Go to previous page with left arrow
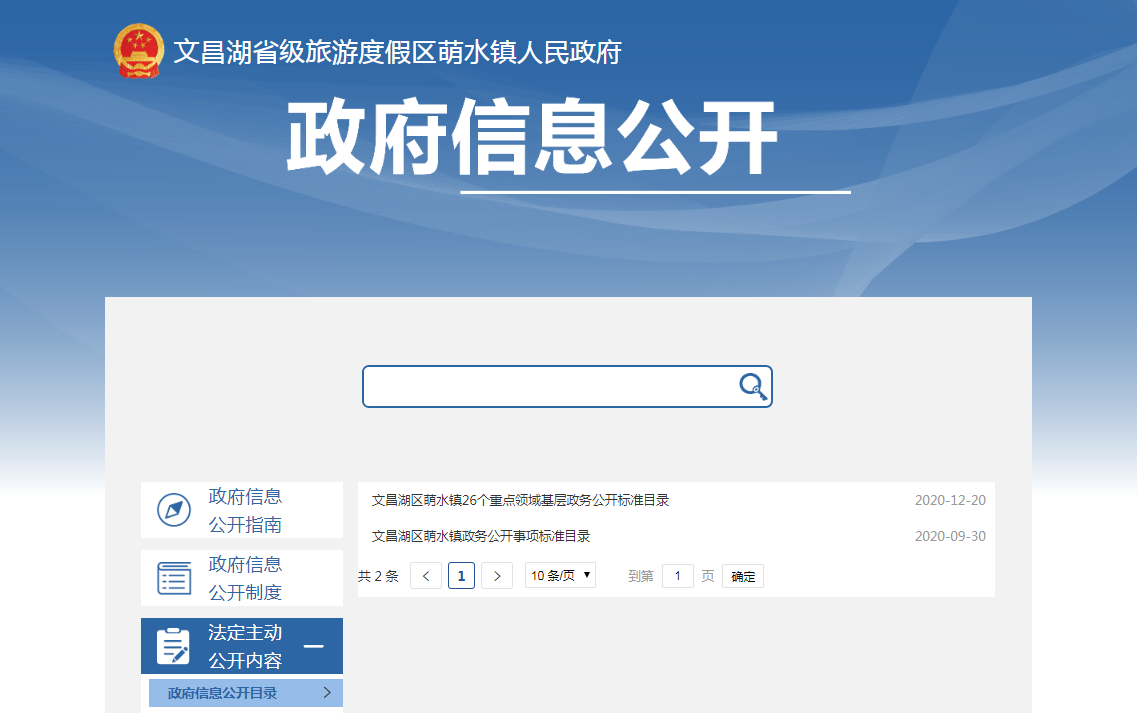 tap(426, 576)
